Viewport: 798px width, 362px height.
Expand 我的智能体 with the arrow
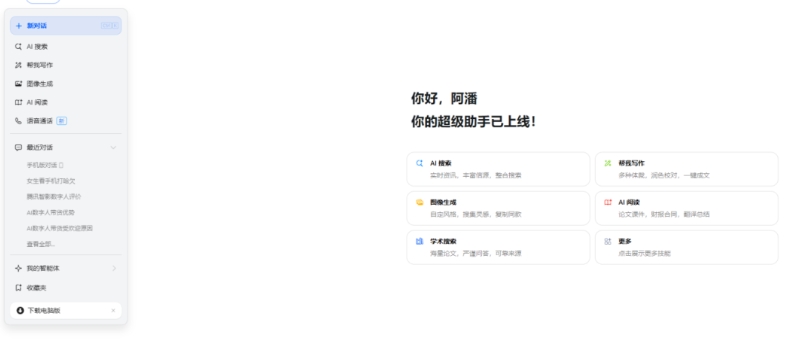pos(114,268)
